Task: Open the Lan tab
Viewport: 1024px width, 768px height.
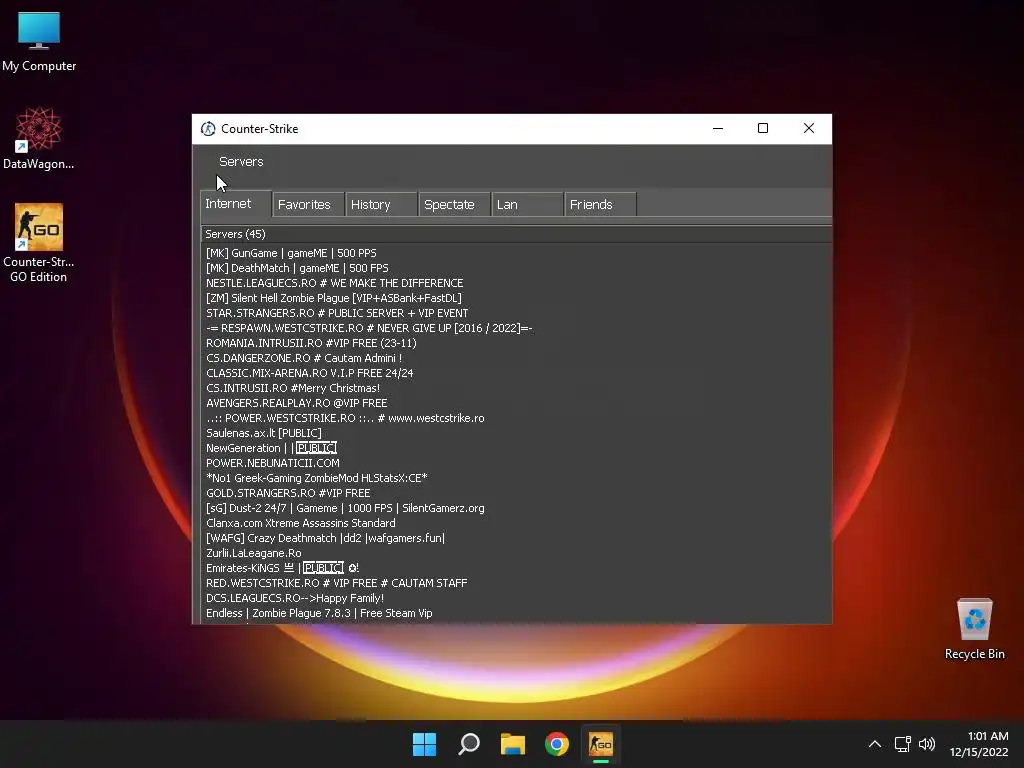Action: (x=528, y=205)
